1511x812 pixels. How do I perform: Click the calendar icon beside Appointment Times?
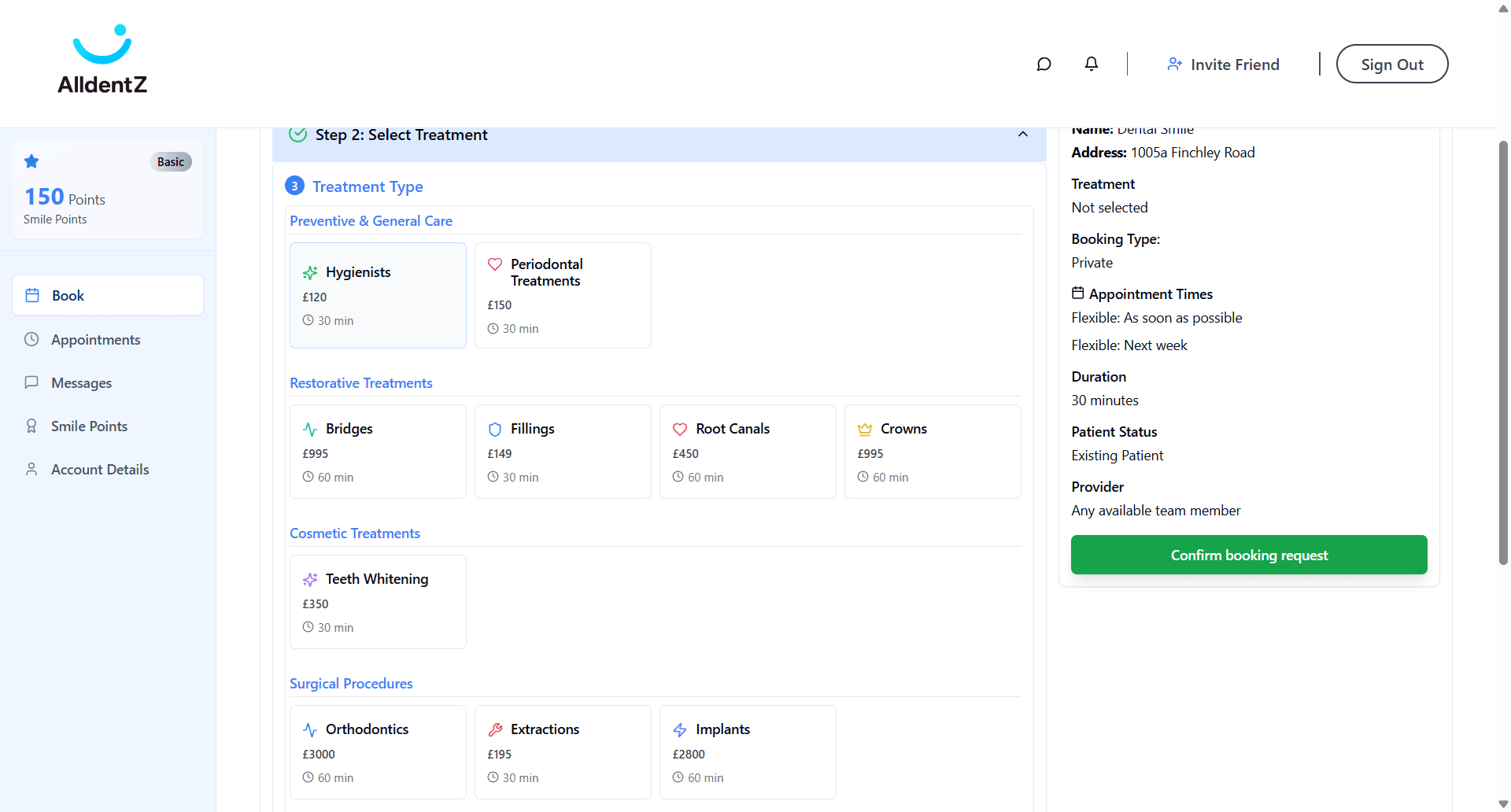[1078, 293]
